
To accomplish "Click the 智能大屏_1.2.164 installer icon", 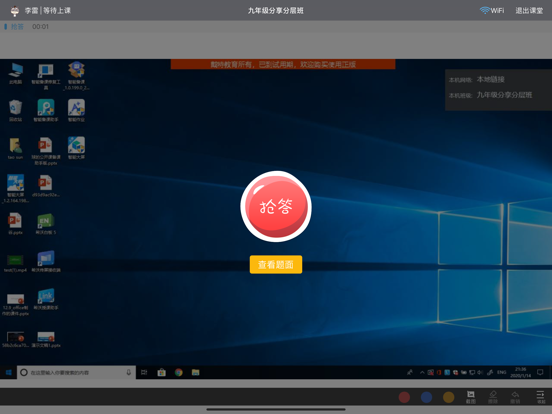I will tap(15, 188).
